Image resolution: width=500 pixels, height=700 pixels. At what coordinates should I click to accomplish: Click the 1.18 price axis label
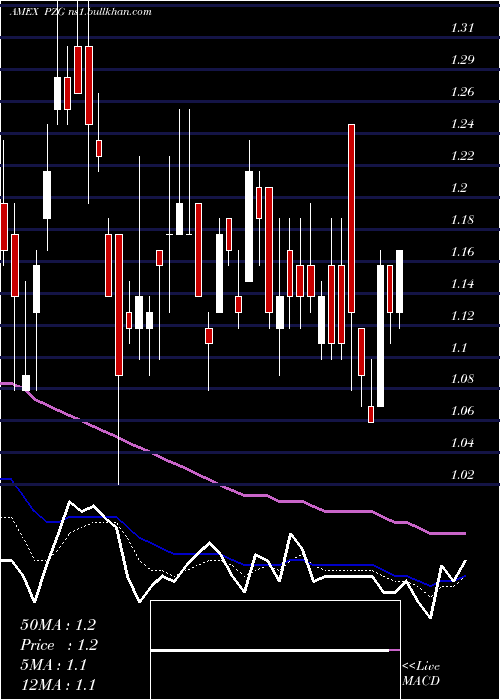pos(462,220)
